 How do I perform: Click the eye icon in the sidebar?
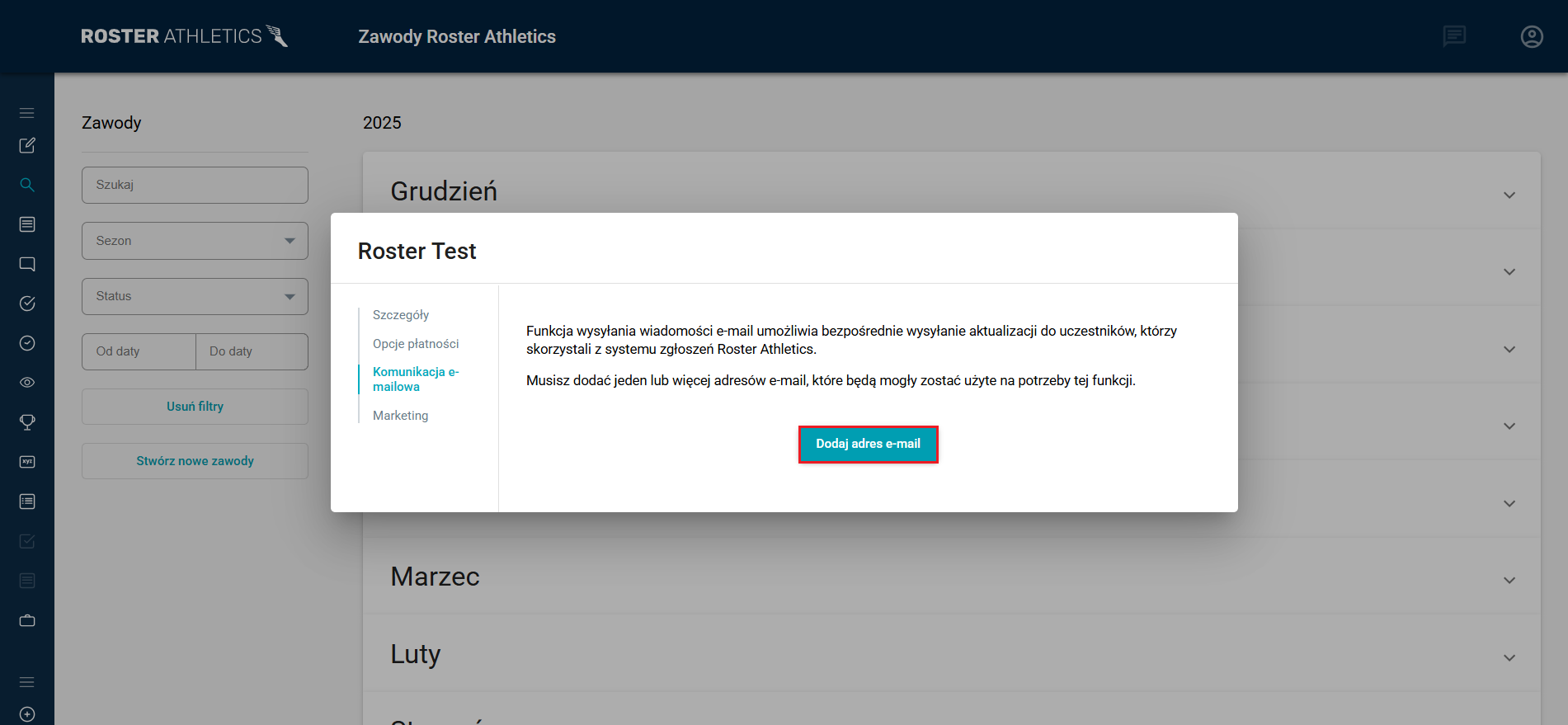tap(27, 383)
